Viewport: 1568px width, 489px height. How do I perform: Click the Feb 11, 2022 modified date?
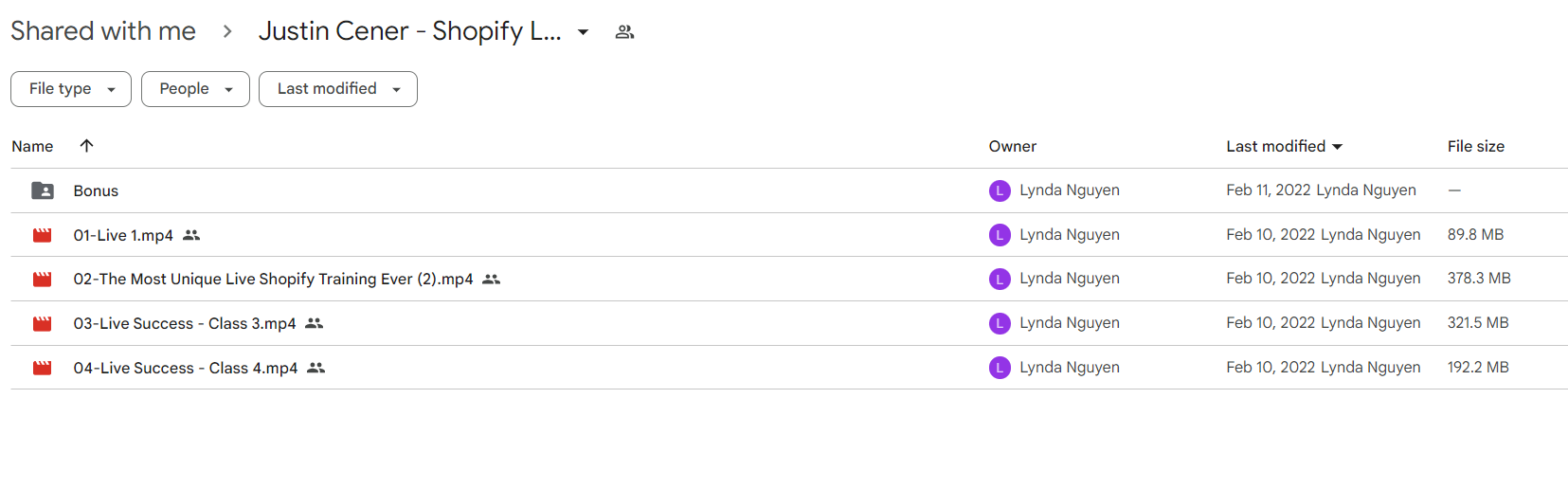pyautogui.click(x=1269, y=190)
